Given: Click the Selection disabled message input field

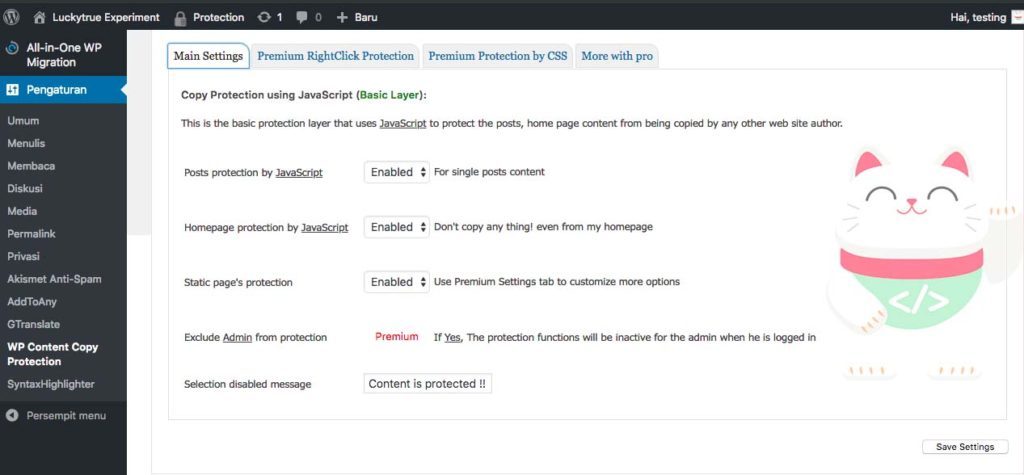Looking at the screenshot, I should [427, 384].
